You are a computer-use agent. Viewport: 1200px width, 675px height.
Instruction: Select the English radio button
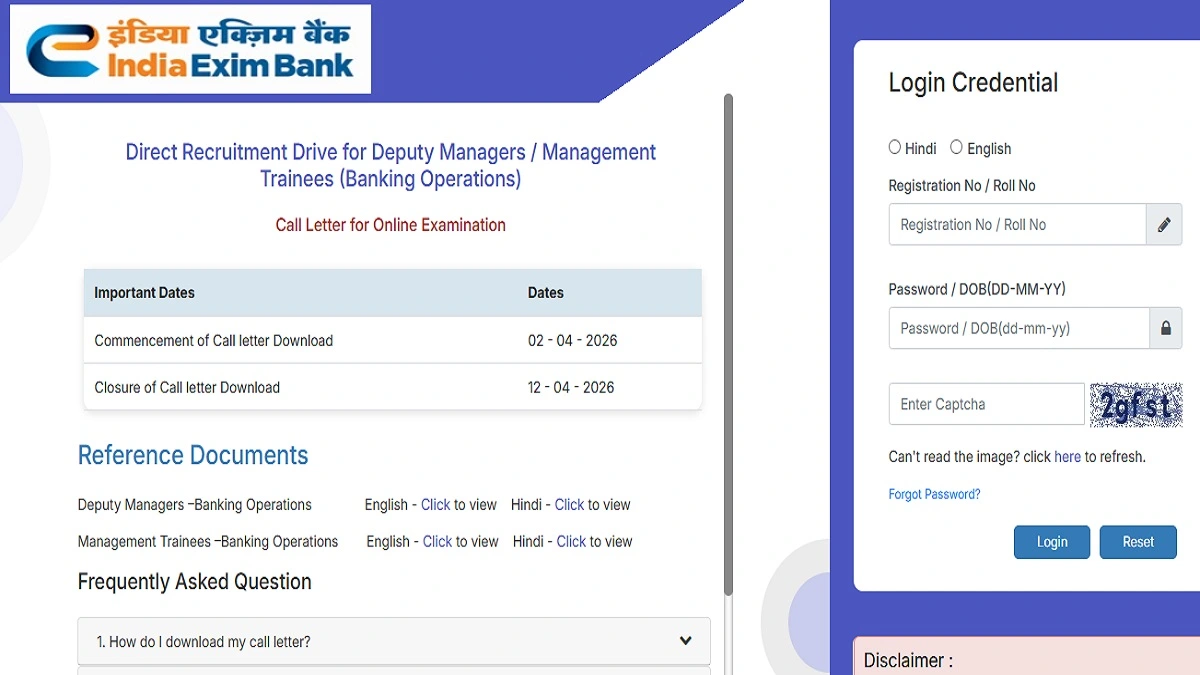(955, 147)
